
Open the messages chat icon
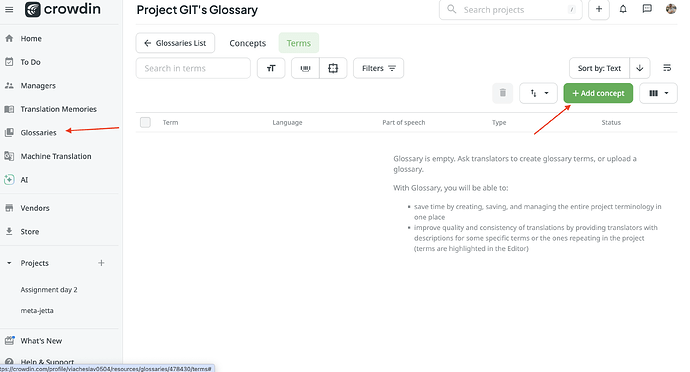point(647,9)
